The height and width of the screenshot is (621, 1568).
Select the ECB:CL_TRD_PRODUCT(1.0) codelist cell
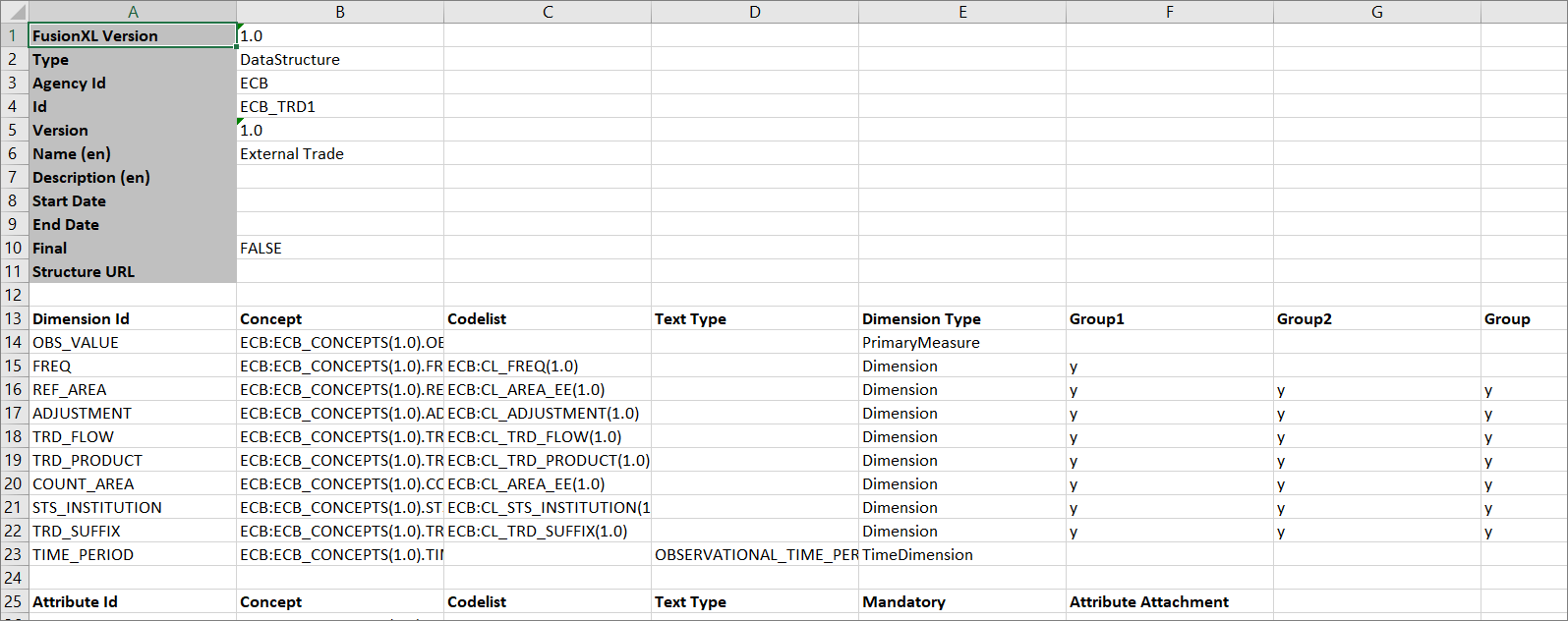pos(547,461)
